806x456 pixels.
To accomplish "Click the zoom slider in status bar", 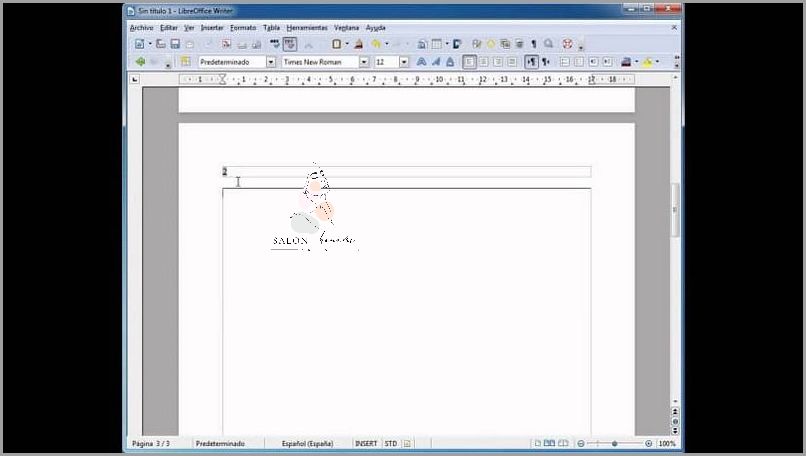I will (x=614, y=443).
